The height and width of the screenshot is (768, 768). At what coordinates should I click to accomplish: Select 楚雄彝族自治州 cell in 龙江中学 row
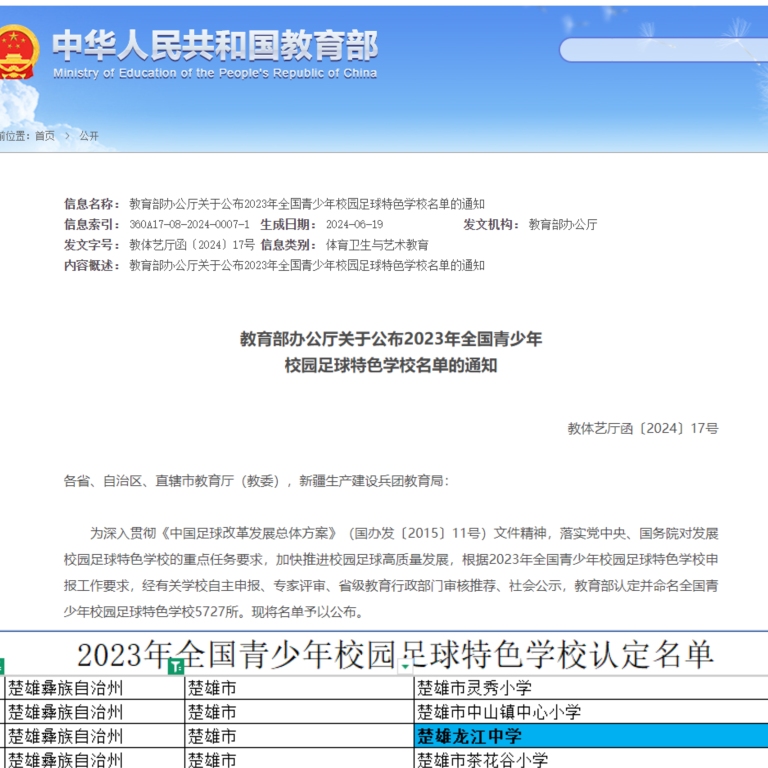pos(95,736)
